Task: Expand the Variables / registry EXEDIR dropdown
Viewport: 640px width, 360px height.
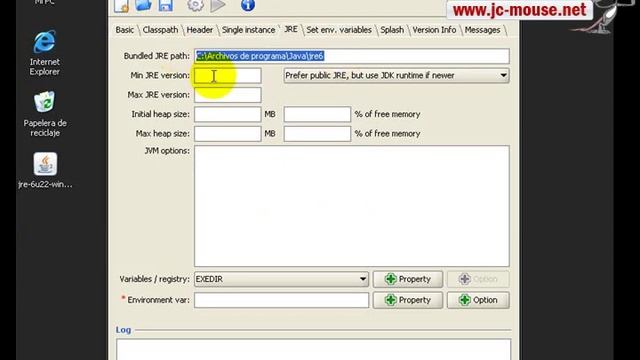Action: click(281, 279)
